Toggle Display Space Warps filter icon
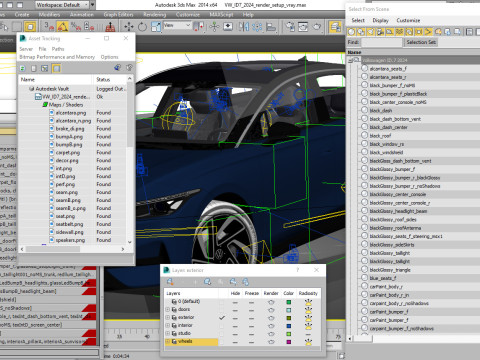 coord(399,32)
